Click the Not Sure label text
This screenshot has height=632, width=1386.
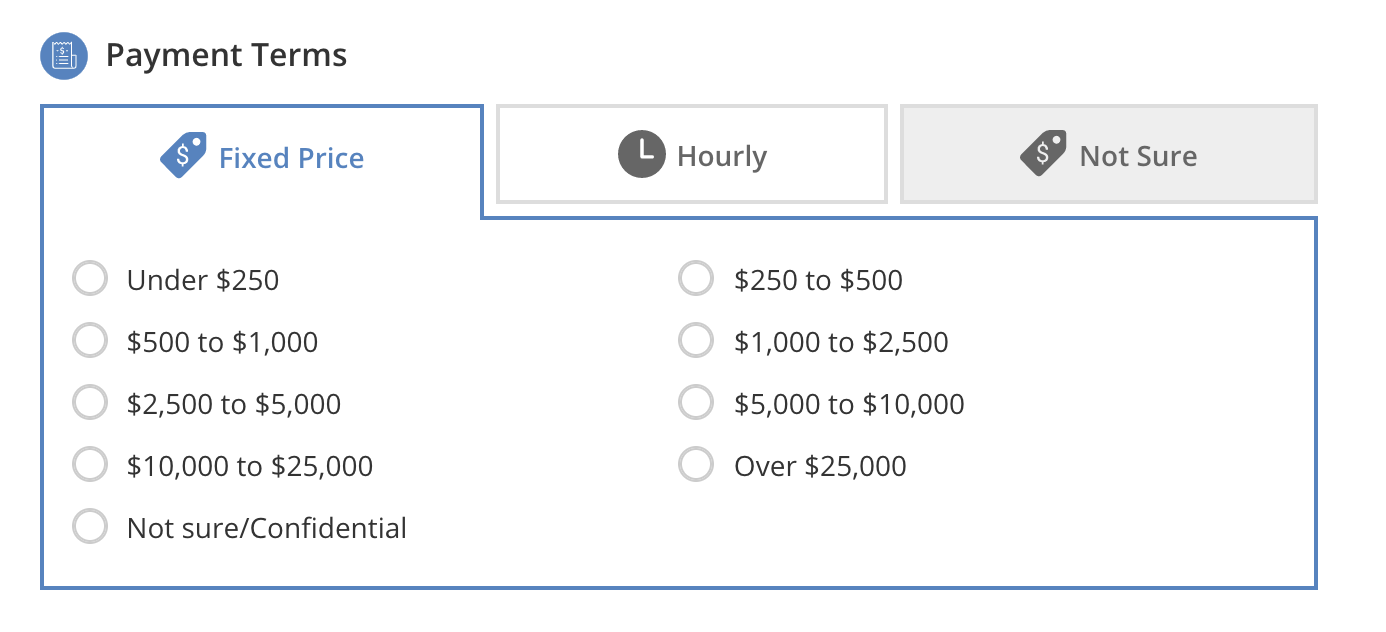pos(1138,156)
